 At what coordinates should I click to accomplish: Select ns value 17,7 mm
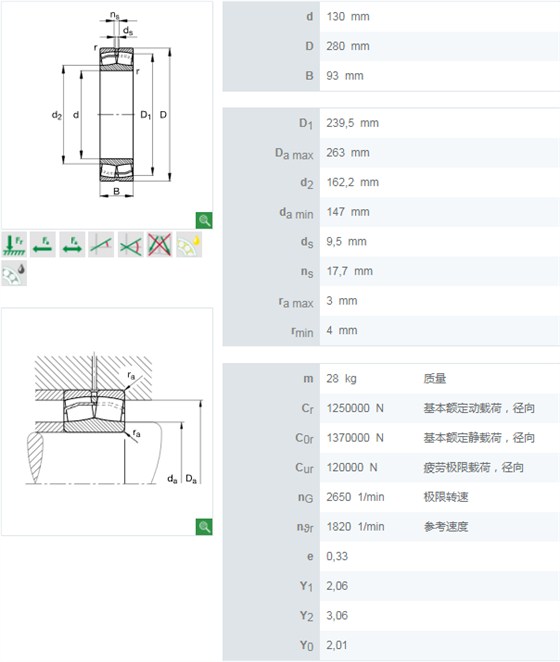[x=349, y=271]
